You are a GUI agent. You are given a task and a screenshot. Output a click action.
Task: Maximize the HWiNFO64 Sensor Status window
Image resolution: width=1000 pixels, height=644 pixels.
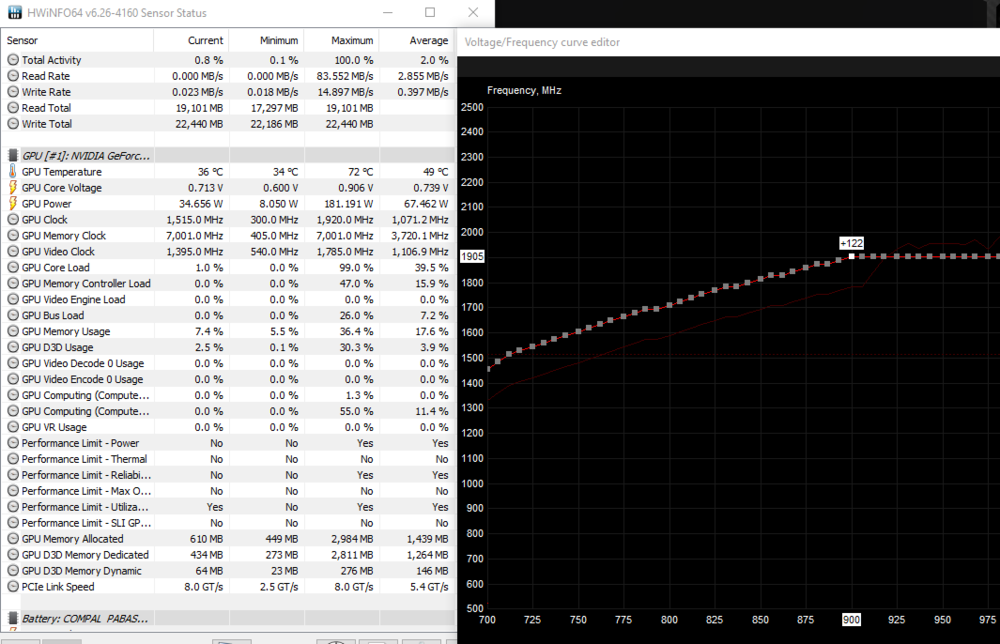430,13
